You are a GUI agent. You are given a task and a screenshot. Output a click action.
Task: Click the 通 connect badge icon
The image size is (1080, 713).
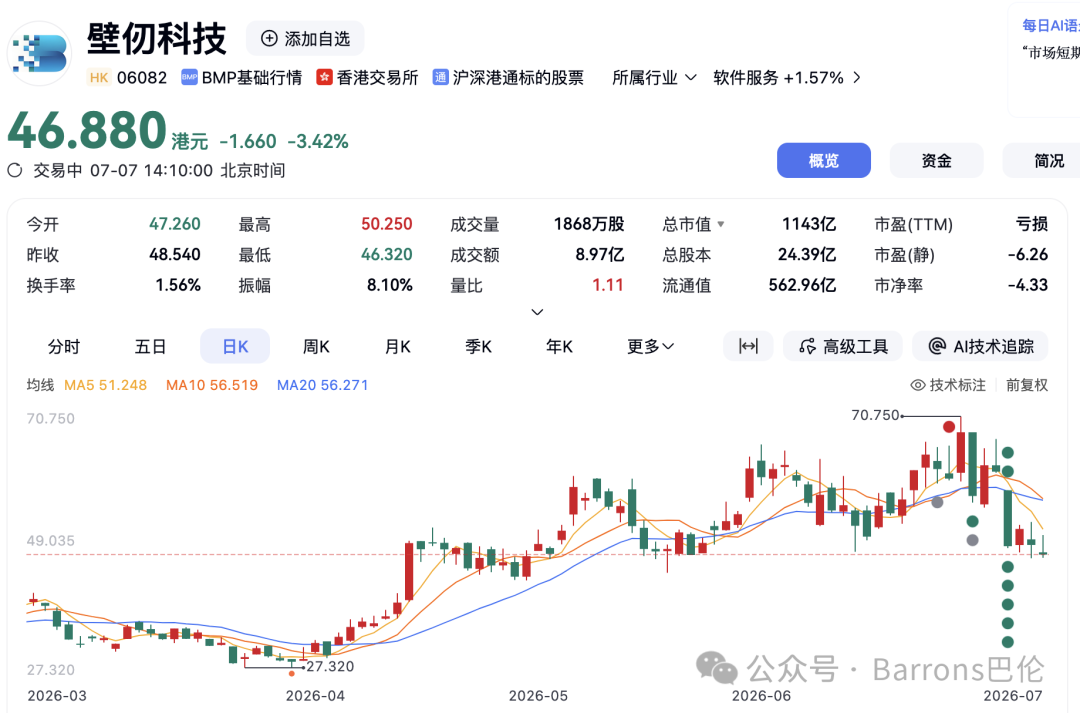[x=440, y=78]
